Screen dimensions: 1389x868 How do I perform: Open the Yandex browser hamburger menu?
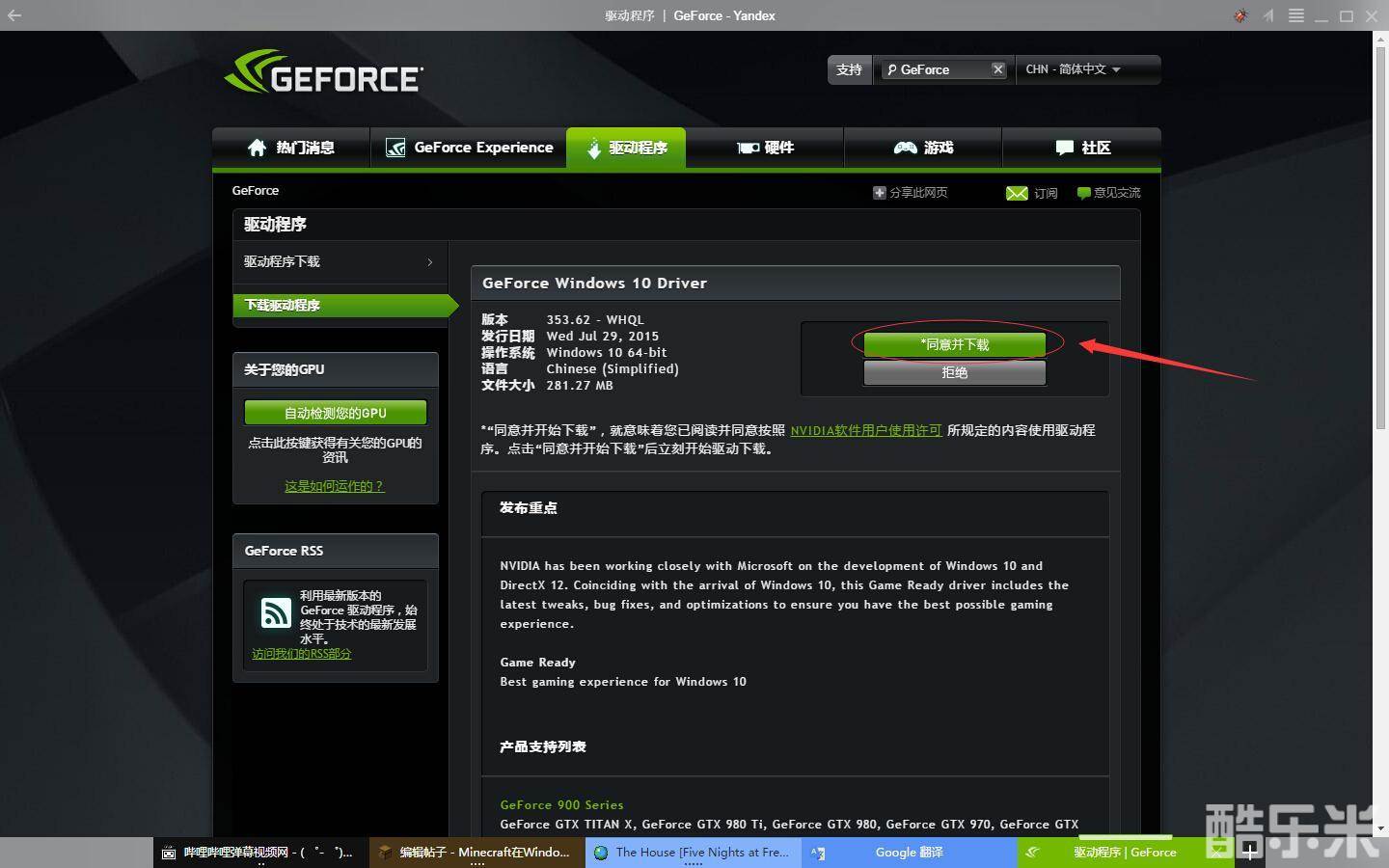point(1296,15)
